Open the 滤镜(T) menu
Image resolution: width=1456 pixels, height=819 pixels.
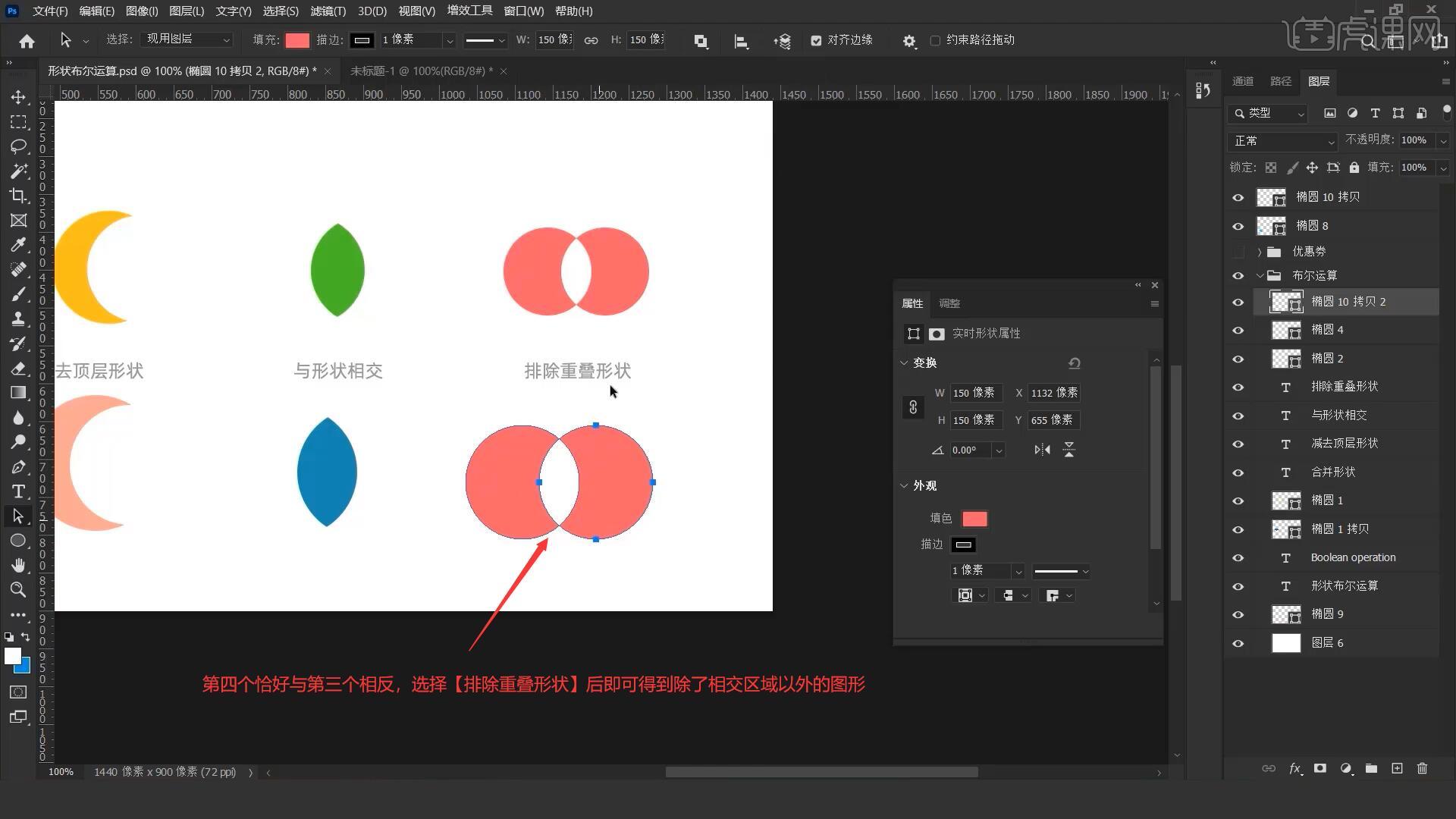tap(328, 11)
